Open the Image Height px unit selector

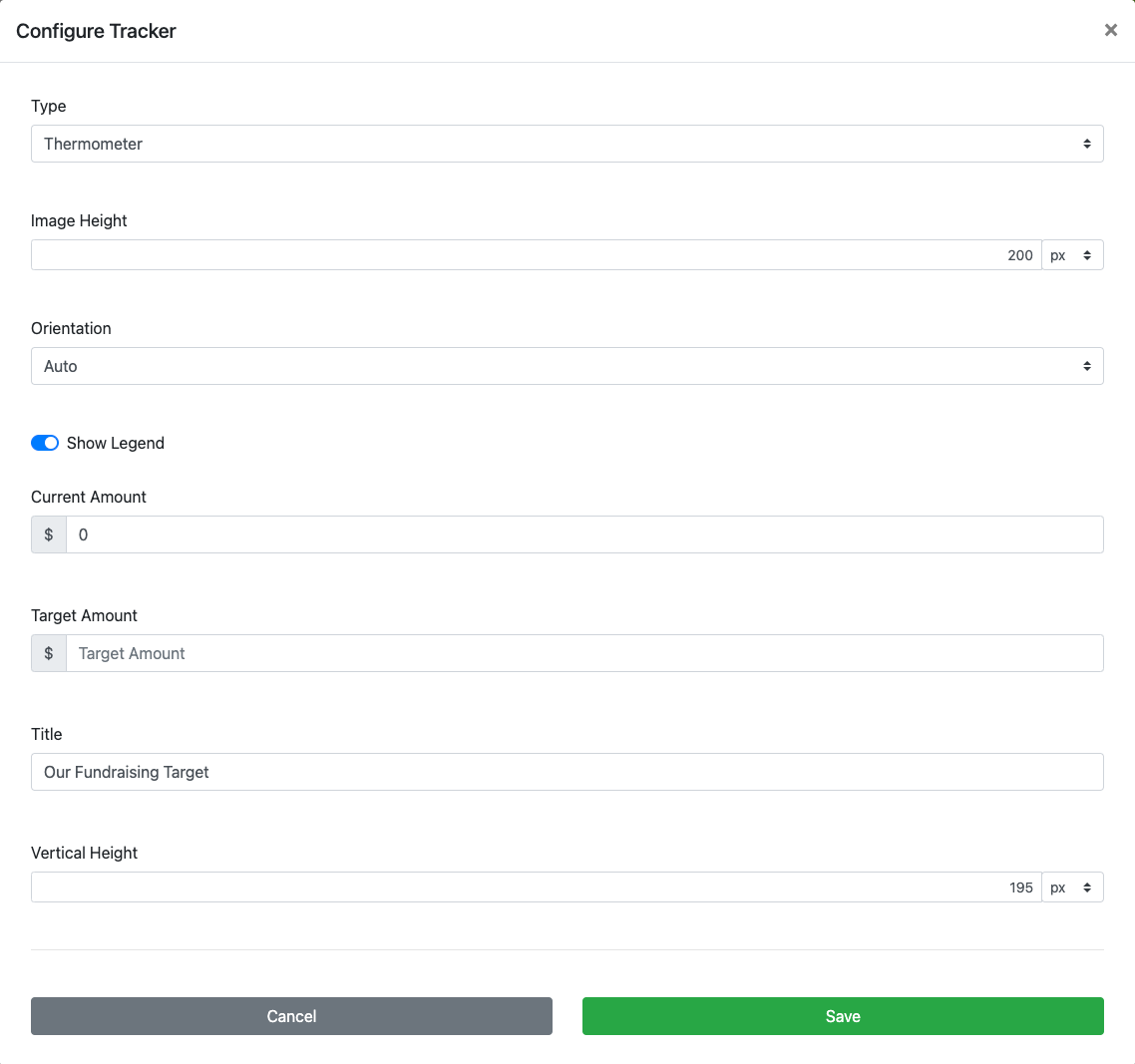(1072, 255)
